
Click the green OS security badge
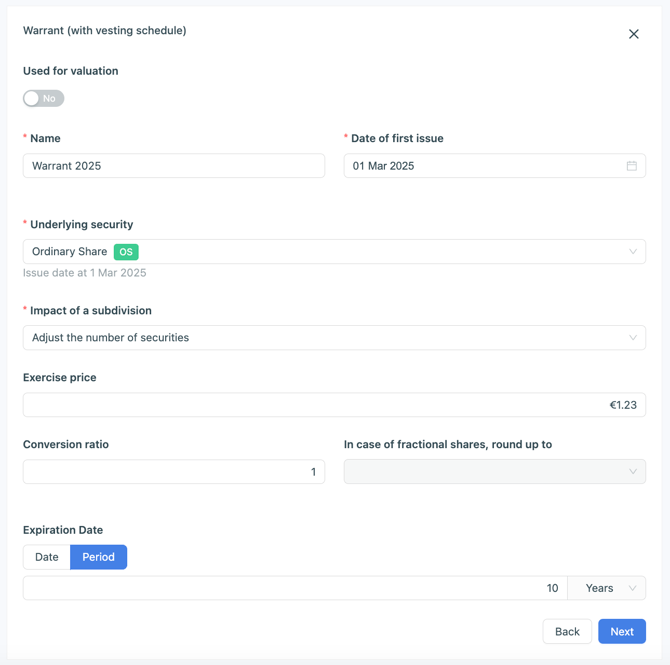tap(126, 252)
